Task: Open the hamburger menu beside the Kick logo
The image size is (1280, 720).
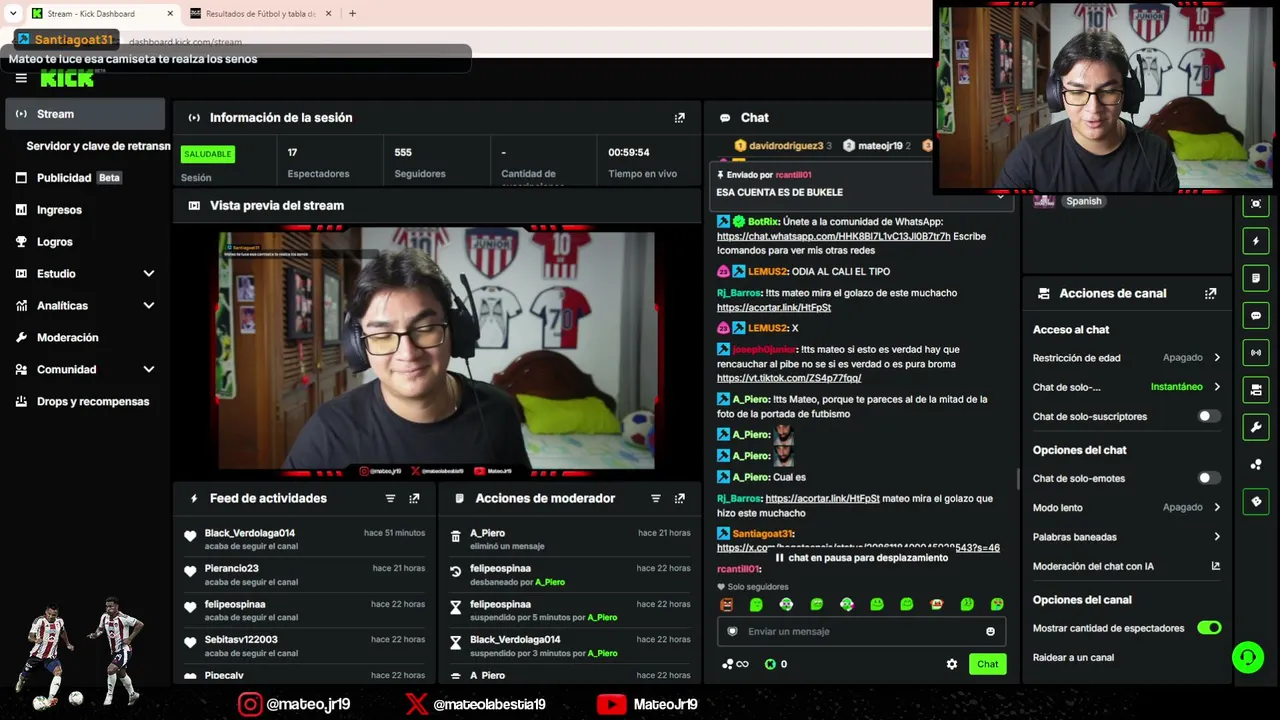Action: pos(21,78)
